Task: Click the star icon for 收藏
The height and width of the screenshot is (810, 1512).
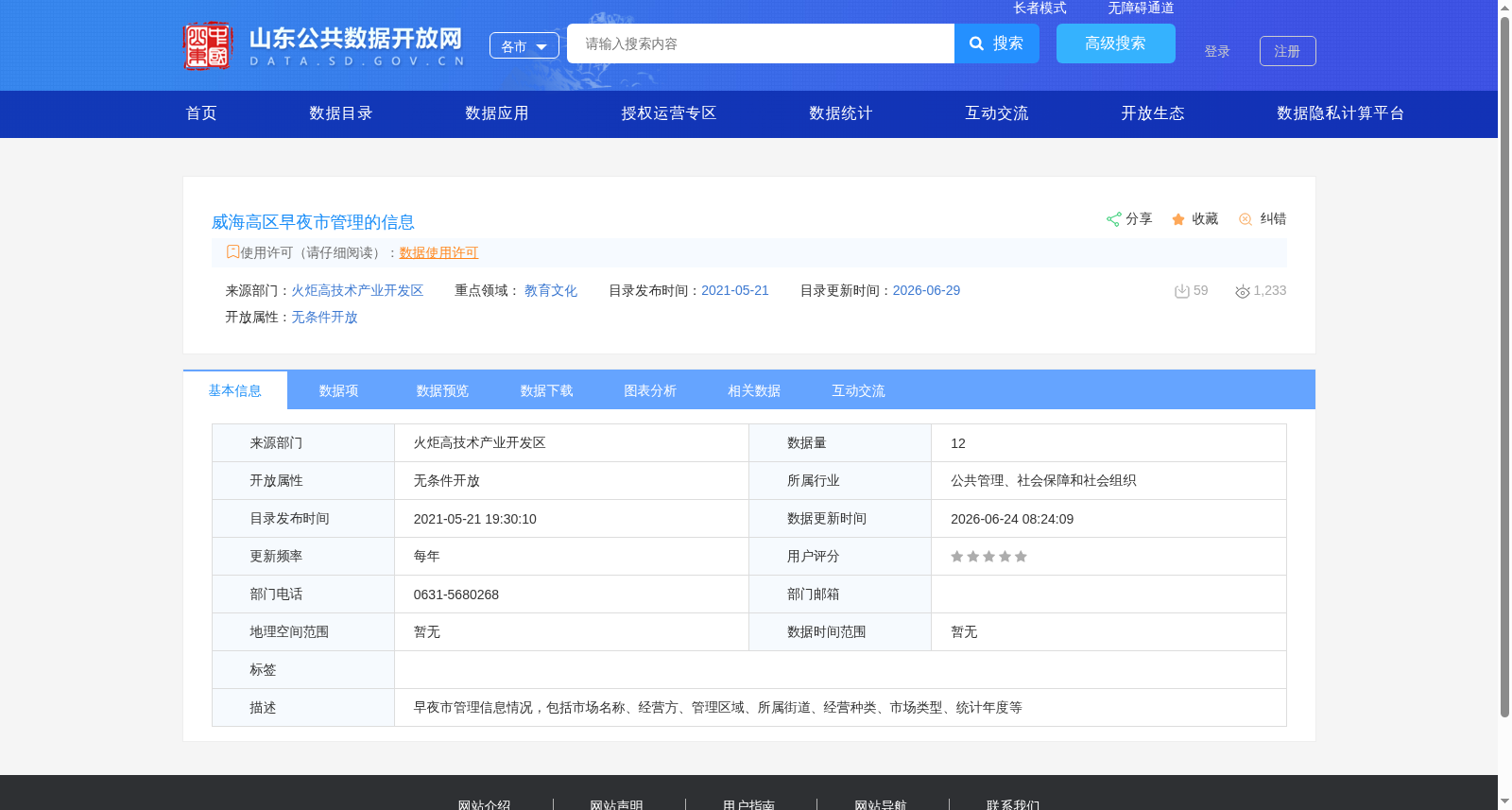Action: (1178, 219)
